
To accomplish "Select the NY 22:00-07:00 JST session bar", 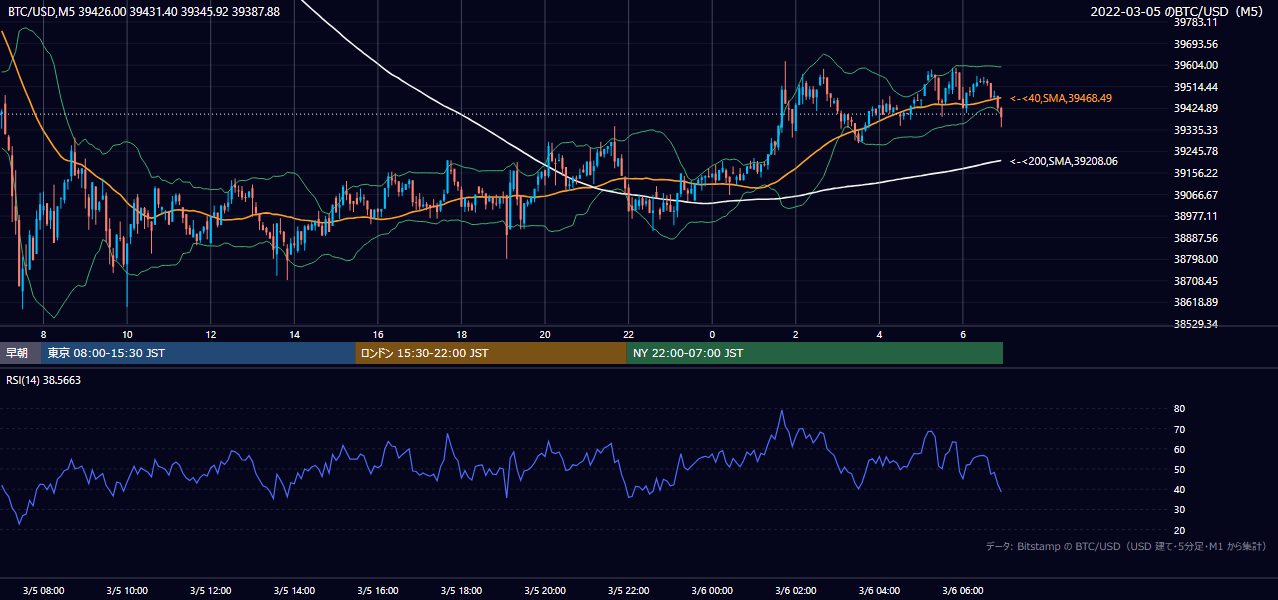I will point(815,353).
